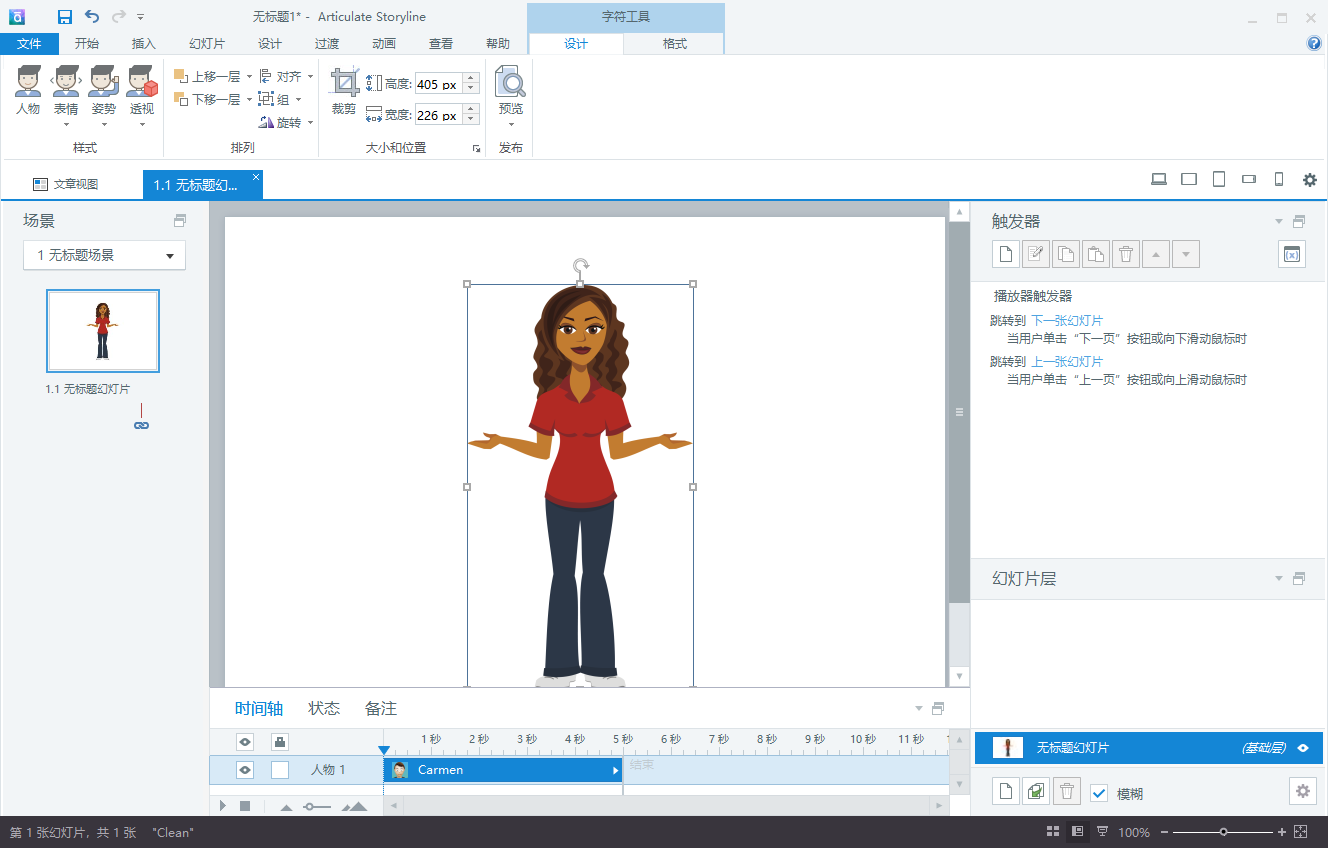Duplicate the selected slide layer

1036,792
